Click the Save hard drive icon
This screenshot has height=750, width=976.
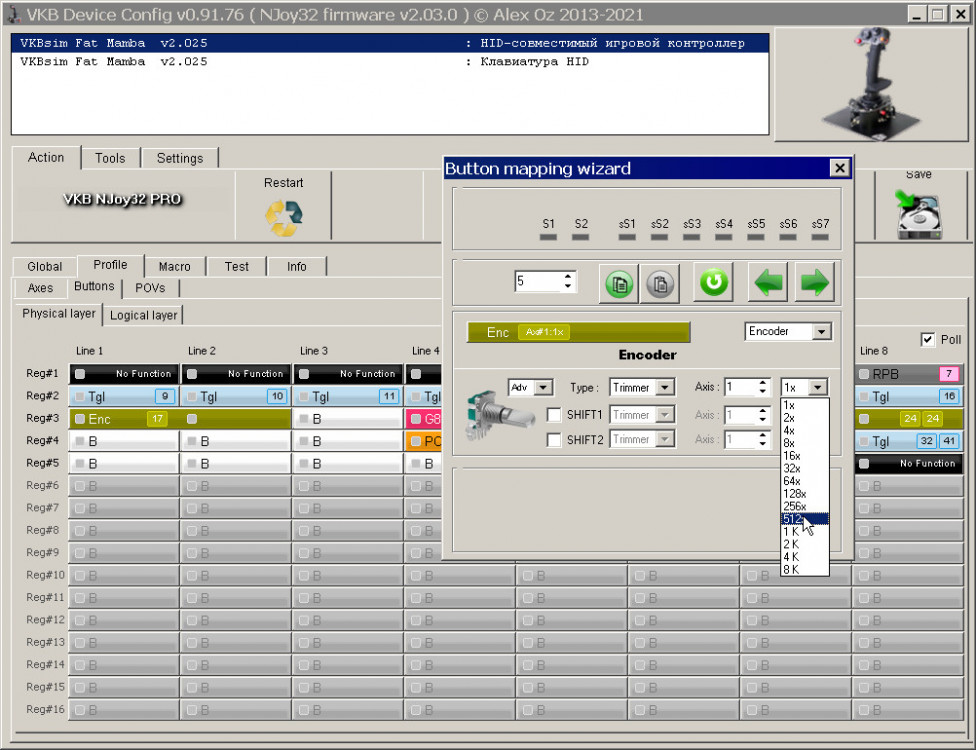[x=918, y=215]
